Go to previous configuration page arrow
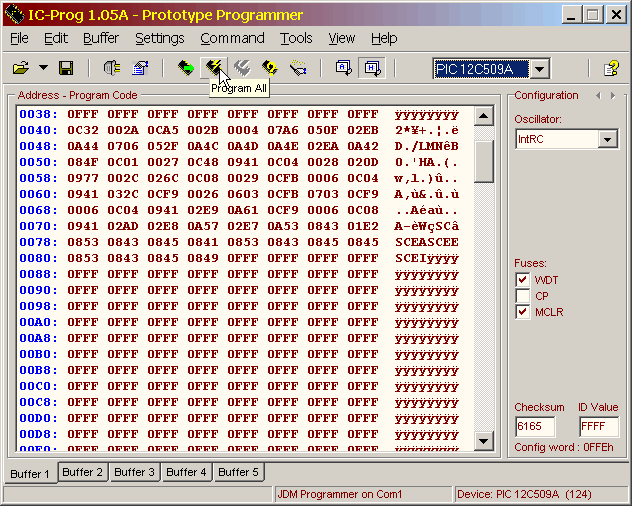Image resolution: width=632 pixels, height=506 pixels. point(598,96)
